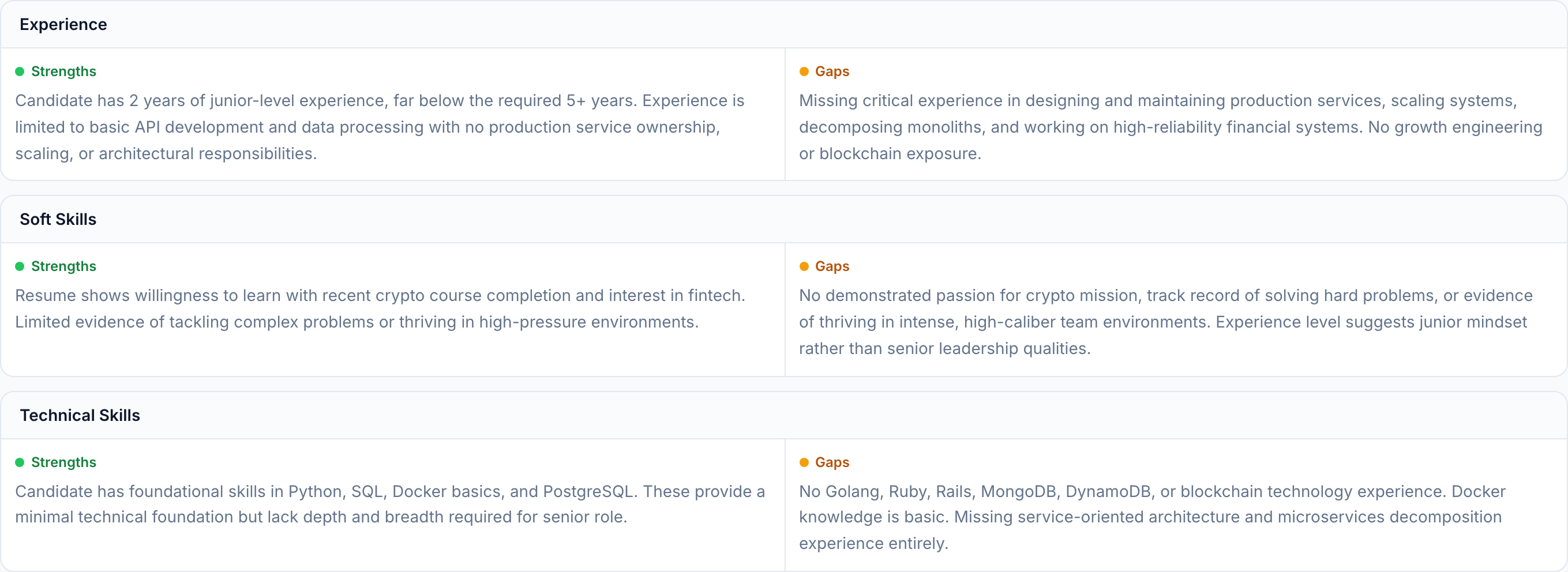Click the text about recent crypto course completion
1568x572 pixels.
point(379,308)
